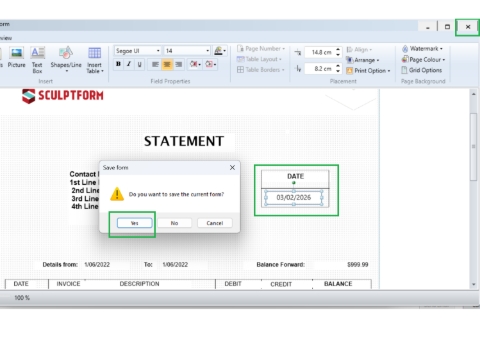Select centre text alignment
The height and width of the screenshot is (360, 480).
click(167, 64)
